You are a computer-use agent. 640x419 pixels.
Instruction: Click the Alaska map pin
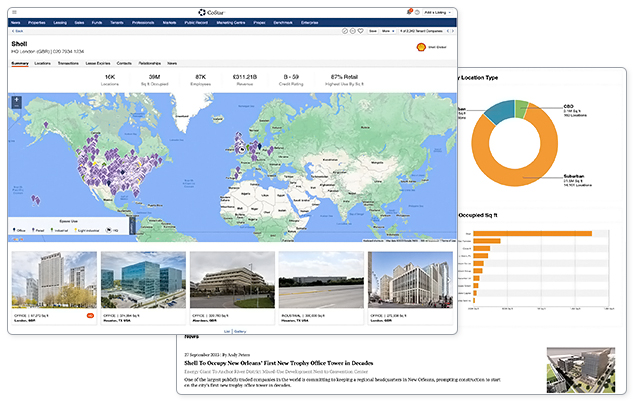[46, 125]
